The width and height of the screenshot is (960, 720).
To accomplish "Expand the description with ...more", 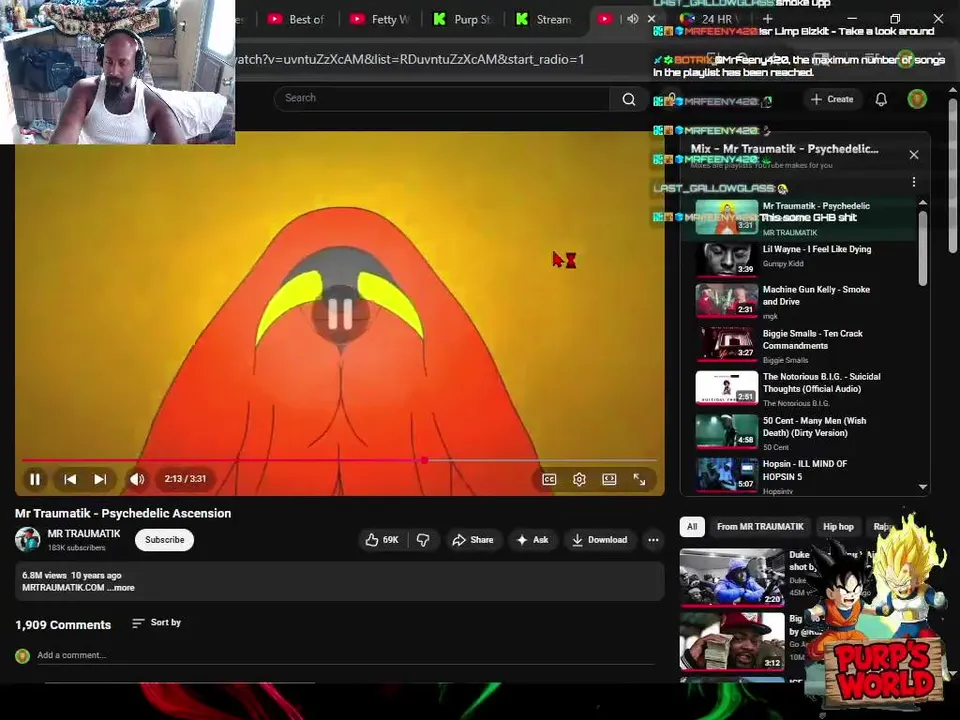I will point(121,588).
